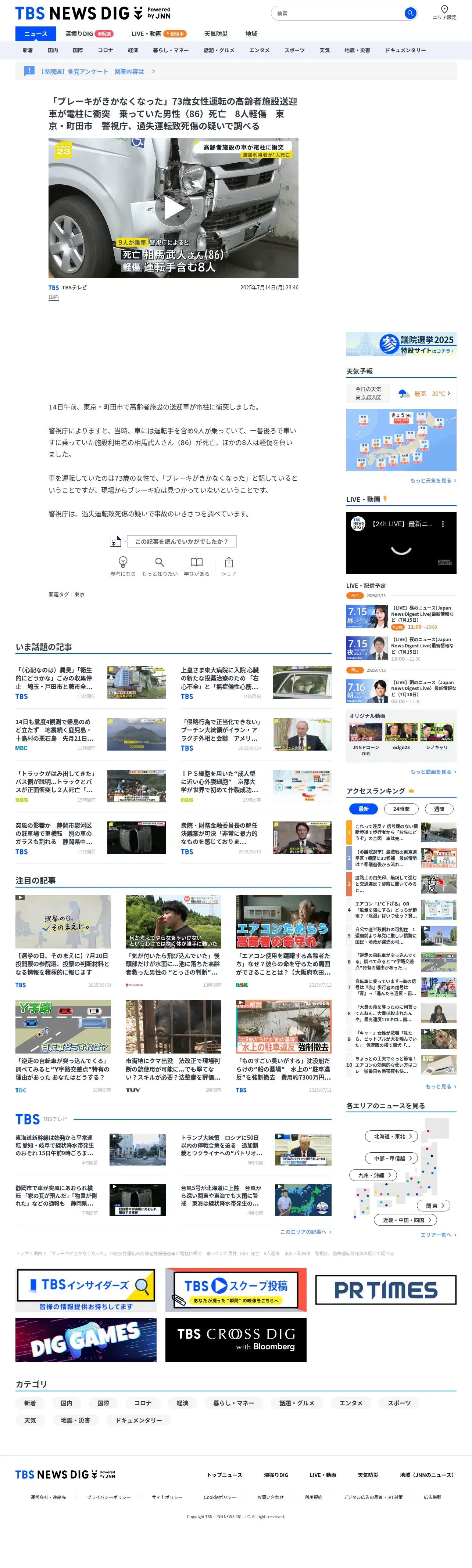Play the crash news video
The width and height of the screenshot is (472, 1568).
[174, 207]
